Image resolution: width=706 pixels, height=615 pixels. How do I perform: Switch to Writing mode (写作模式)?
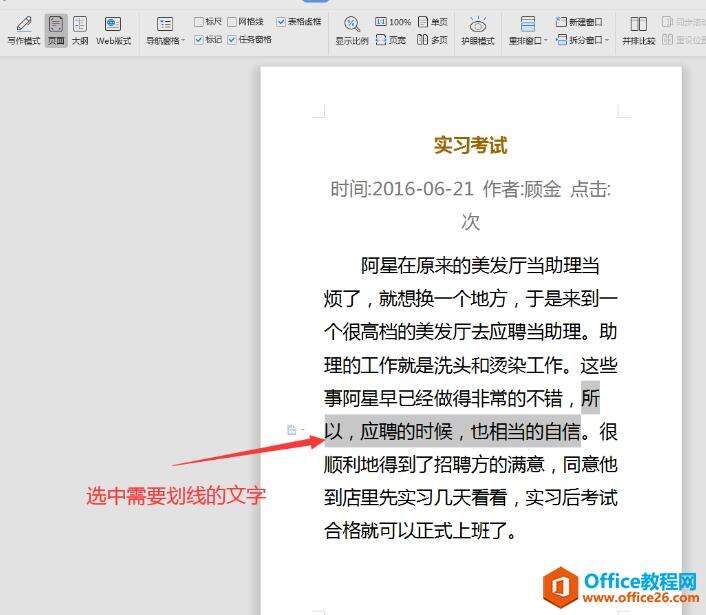[x=24, y=31]
